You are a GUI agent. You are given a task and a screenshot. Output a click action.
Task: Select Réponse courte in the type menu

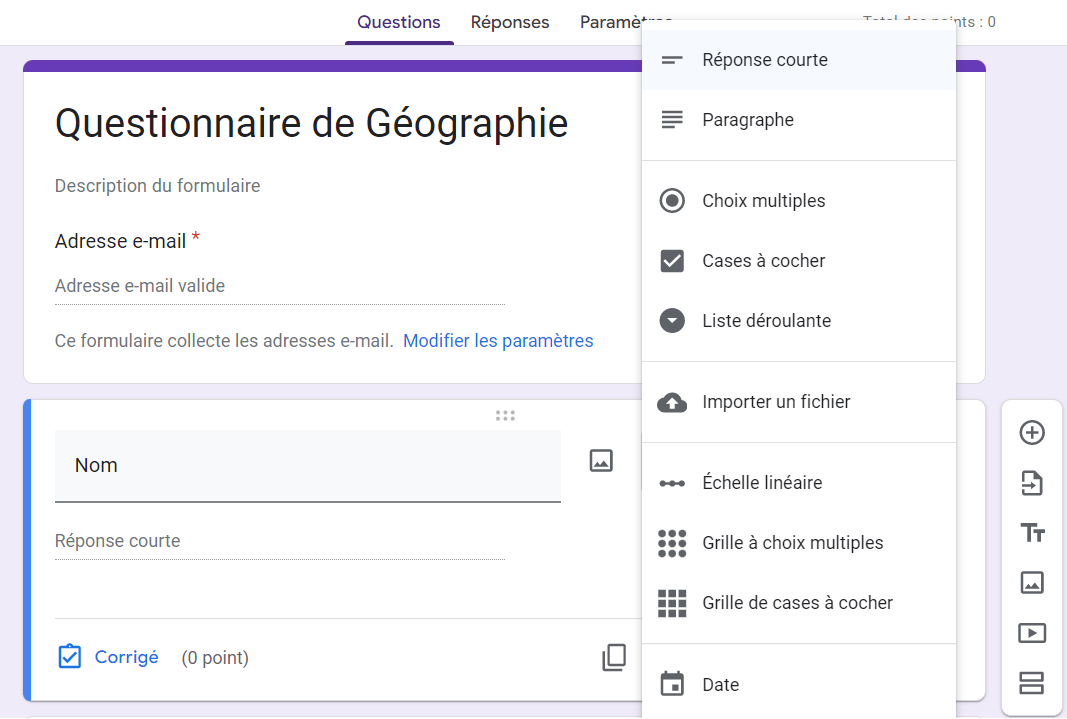tap(765, 60)
